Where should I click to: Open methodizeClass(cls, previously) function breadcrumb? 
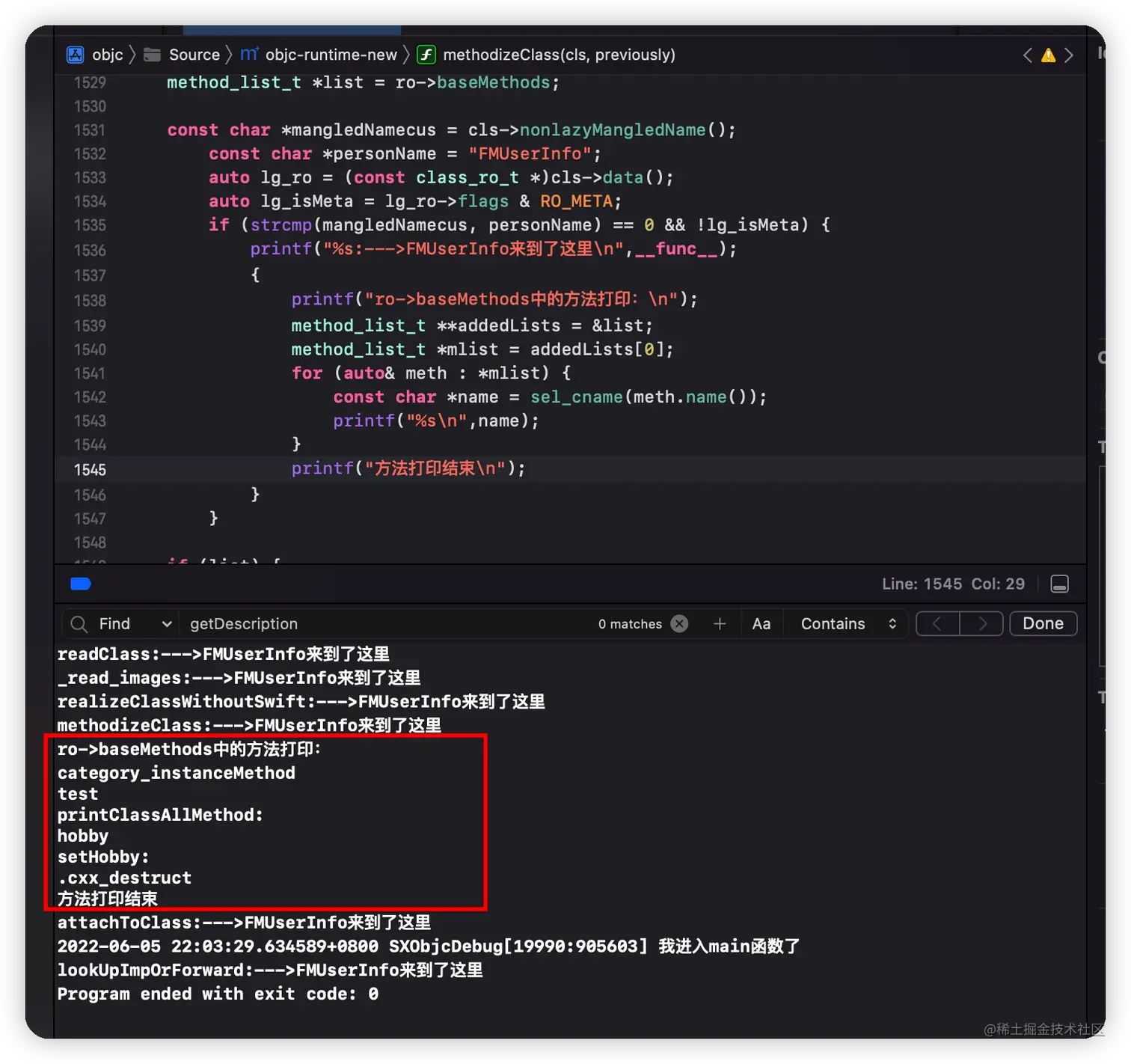click(546, 55)
